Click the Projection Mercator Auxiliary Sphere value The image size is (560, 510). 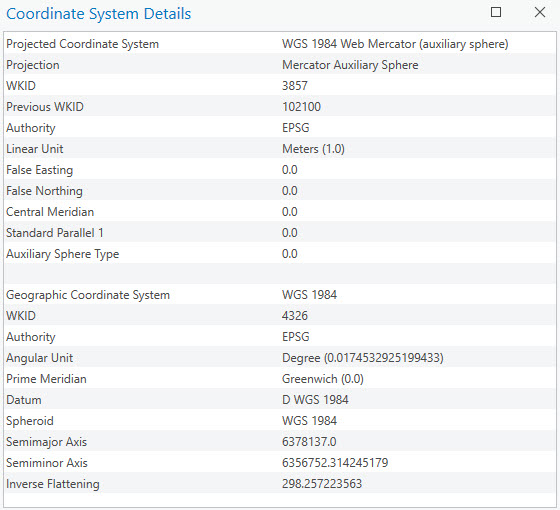(350, 65)
